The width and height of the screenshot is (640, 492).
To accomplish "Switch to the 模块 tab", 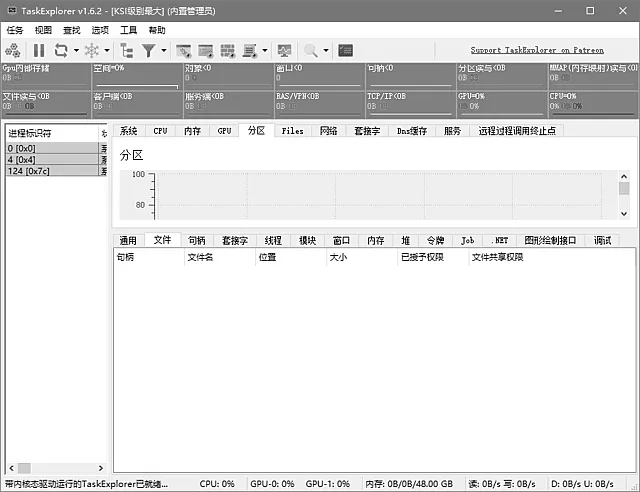I will (x=307, y=240).
